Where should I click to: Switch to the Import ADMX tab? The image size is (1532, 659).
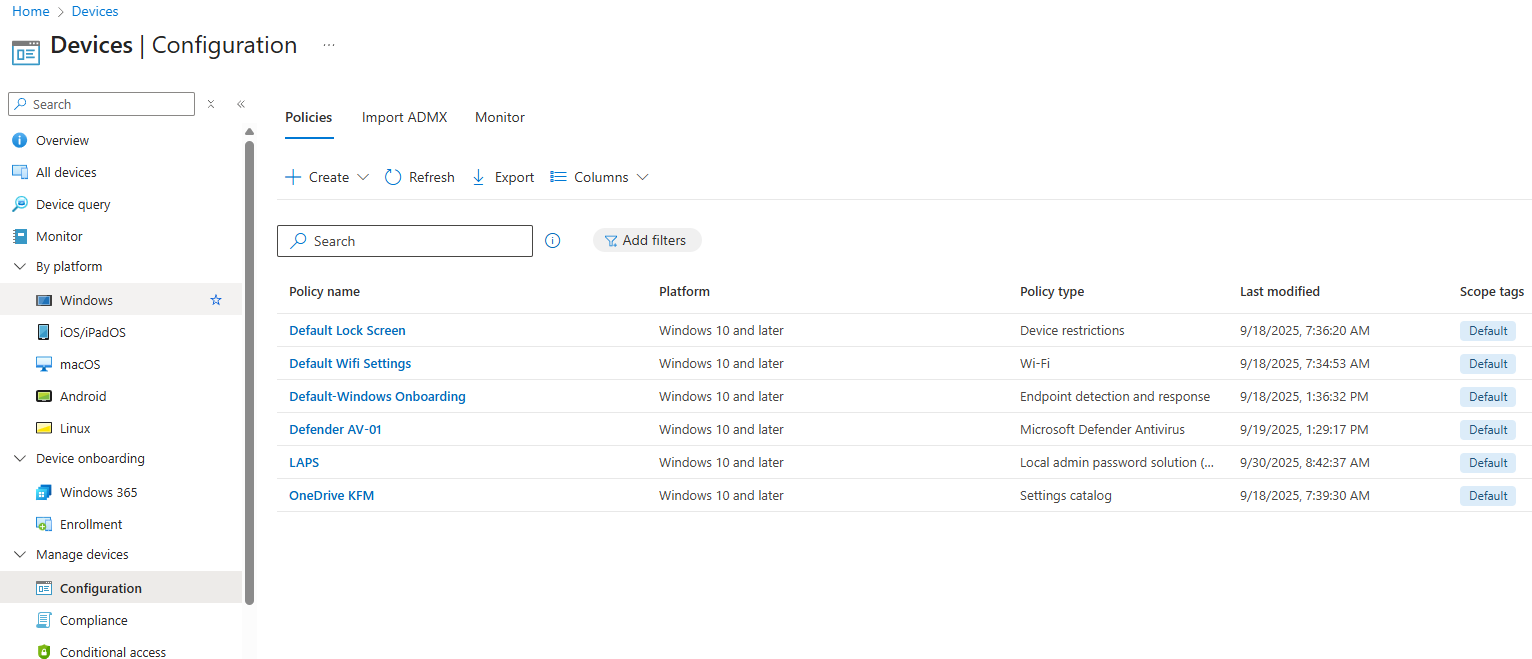404,117
